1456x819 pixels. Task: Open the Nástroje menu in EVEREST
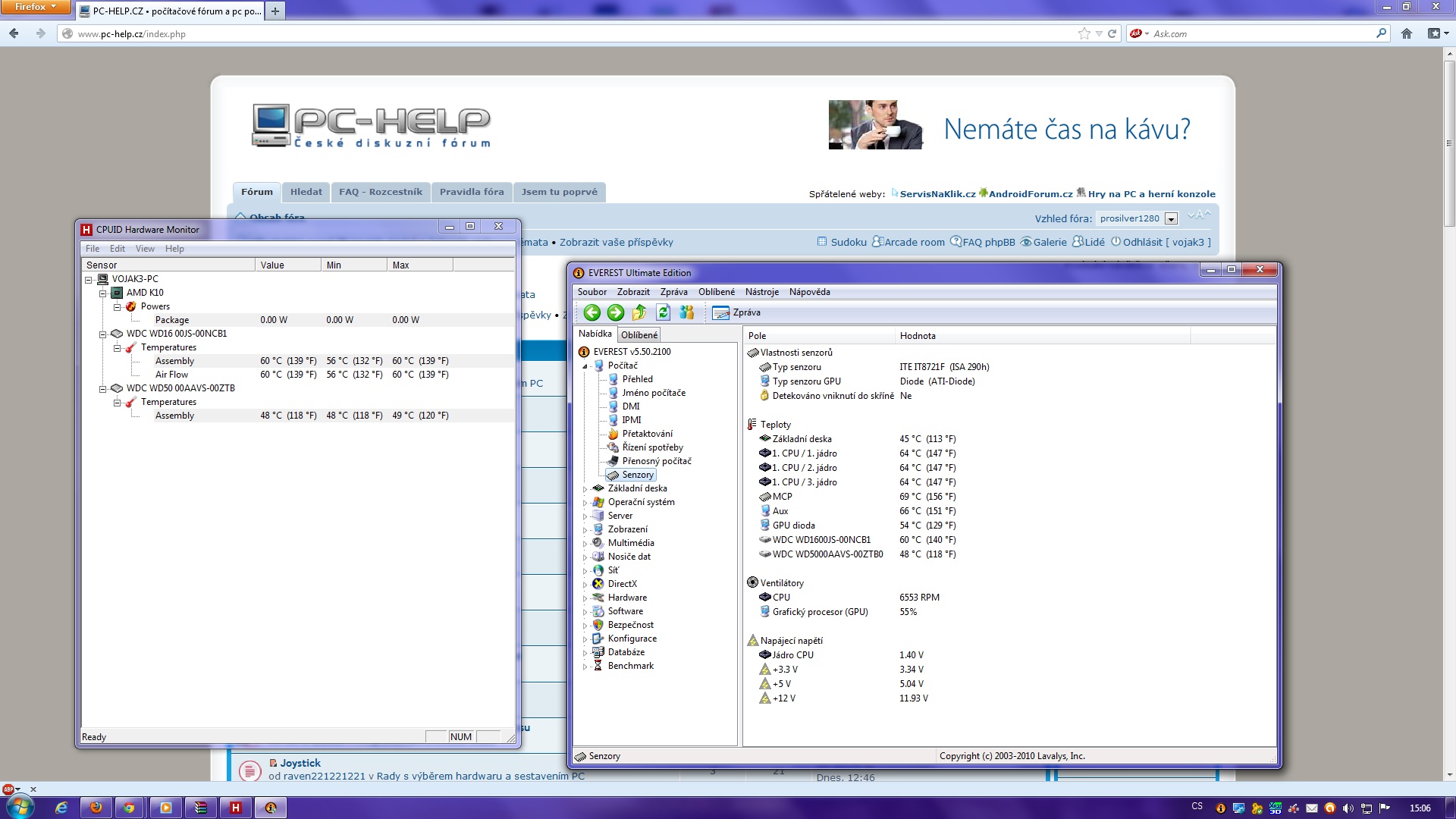761,292
